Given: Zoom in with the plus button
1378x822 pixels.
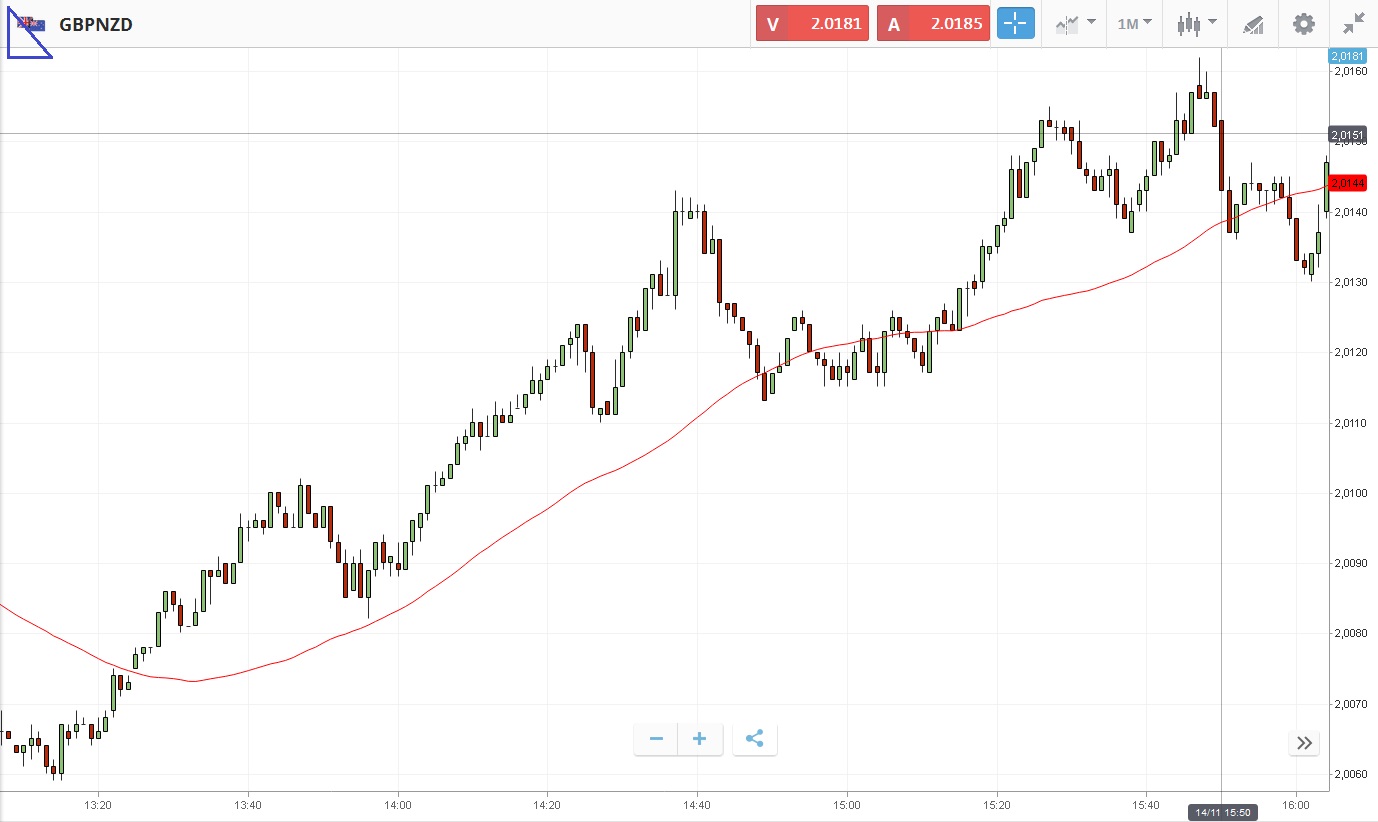Looking at the screenshot, I should coord(700,739).
